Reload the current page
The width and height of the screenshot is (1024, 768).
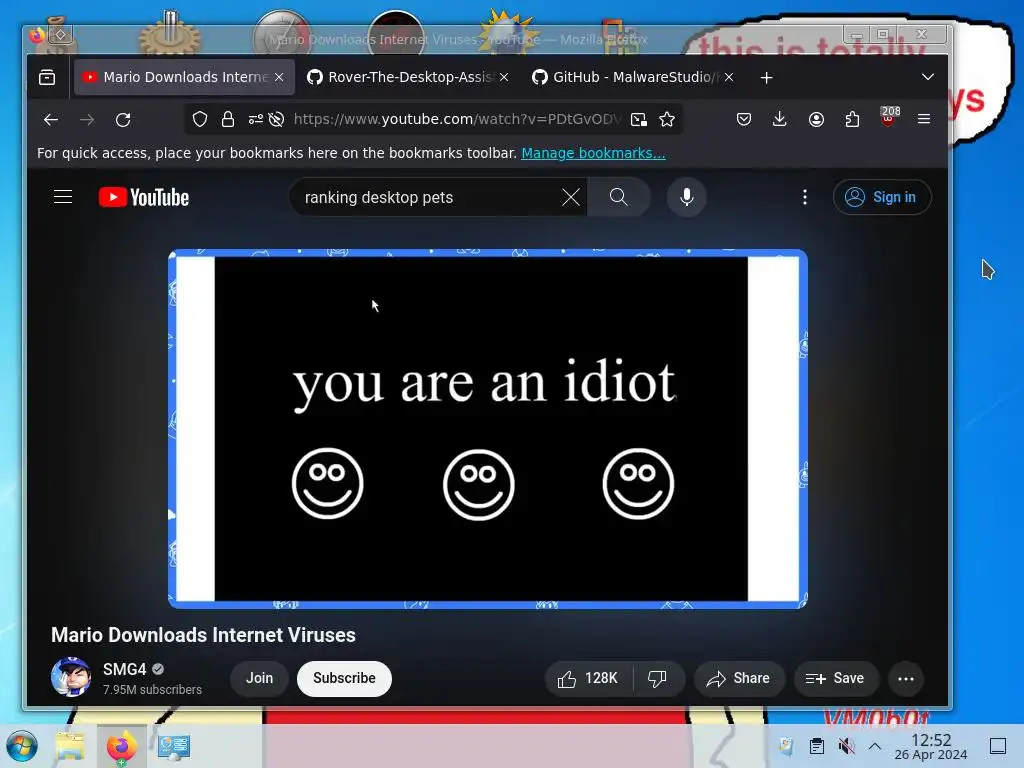pos(123,120)
